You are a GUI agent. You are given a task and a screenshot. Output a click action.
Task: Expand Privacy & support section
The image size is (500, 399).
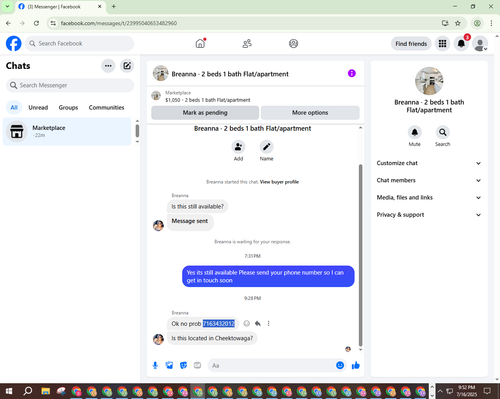click(x=429, y=215)
